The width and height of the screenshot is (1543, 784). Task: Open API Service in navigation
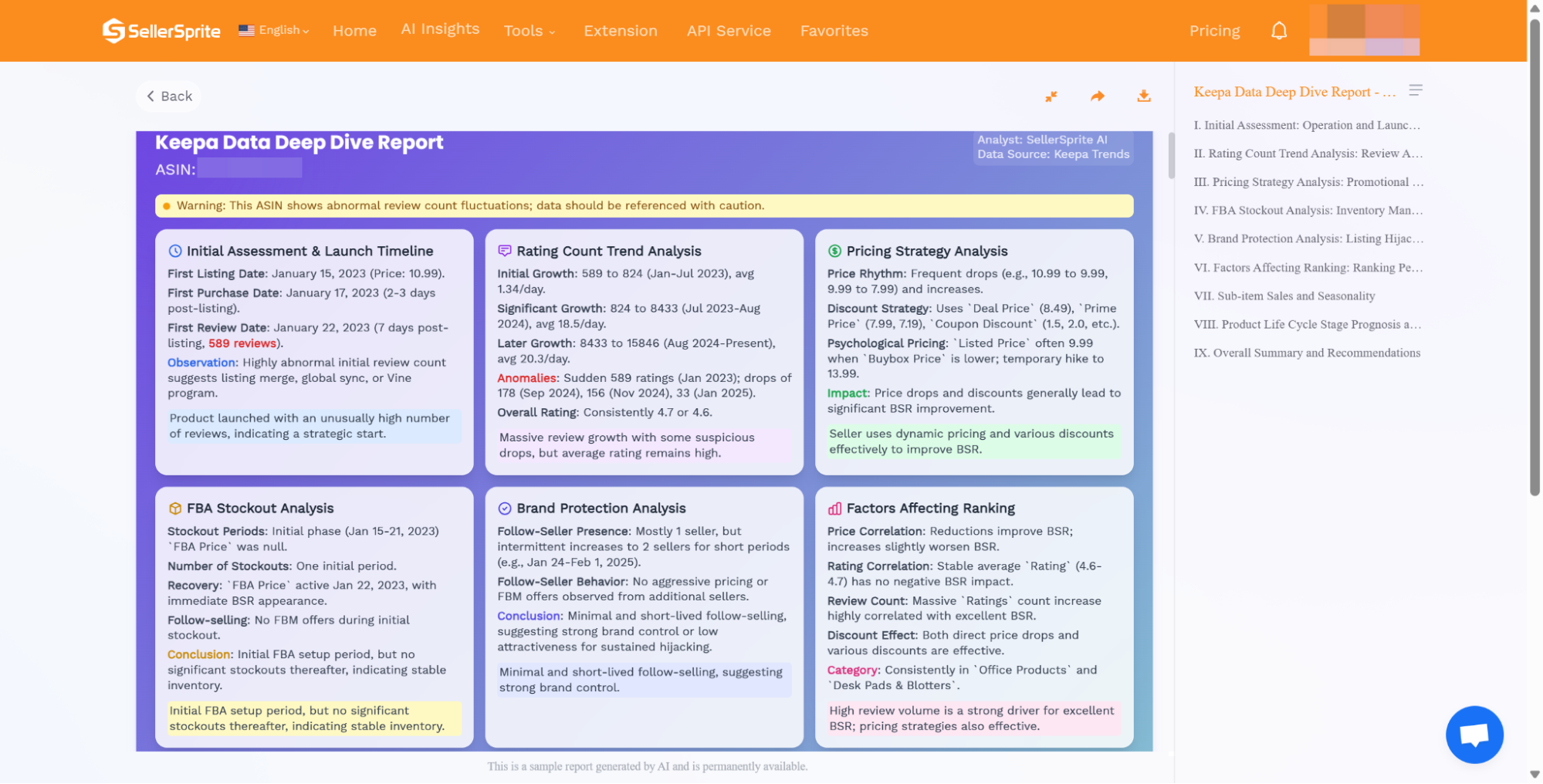pos(729,31)
